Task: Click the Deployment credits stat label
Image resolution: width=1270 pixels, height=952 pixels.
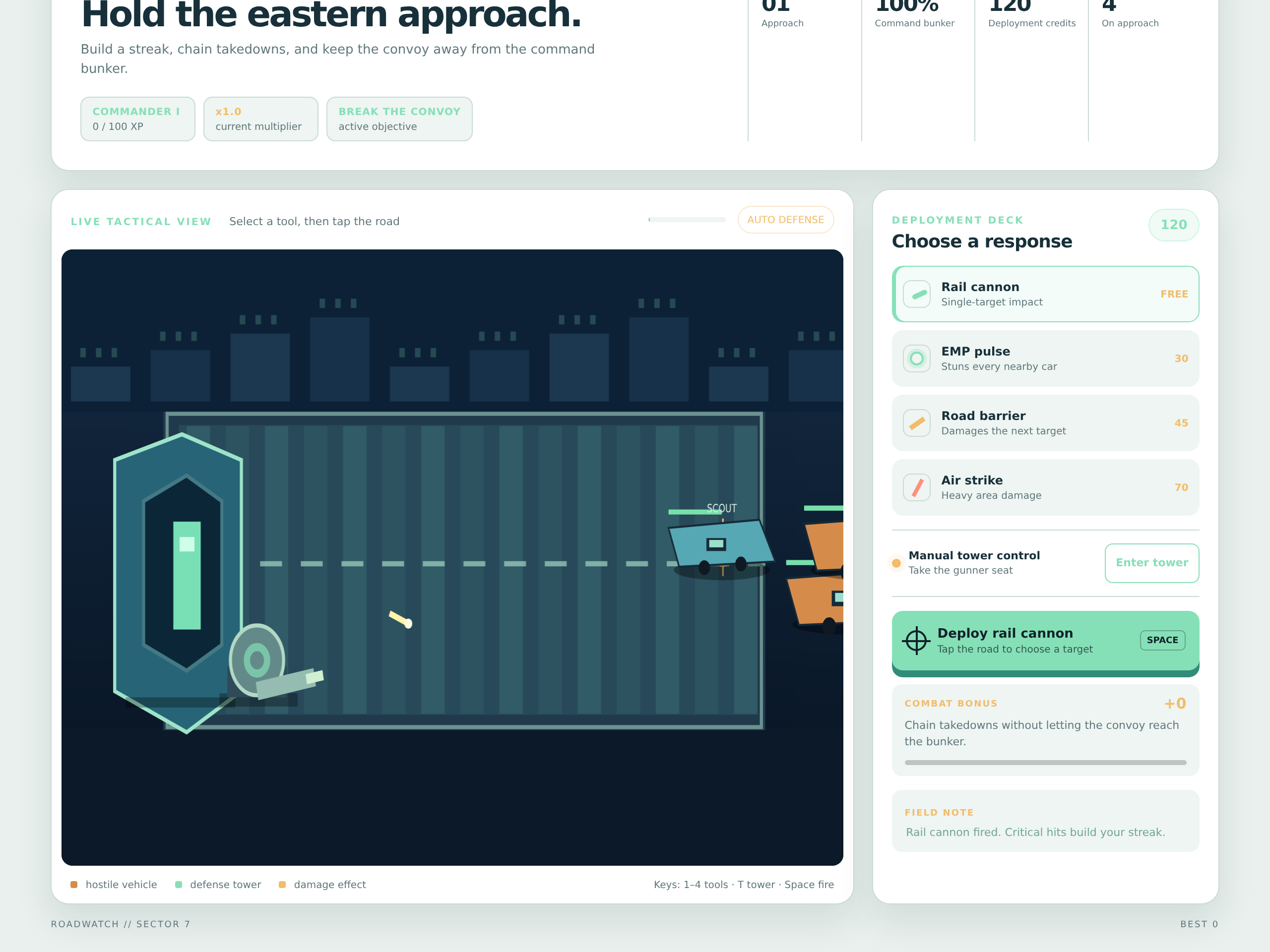Action: (x=1032, y=23)
